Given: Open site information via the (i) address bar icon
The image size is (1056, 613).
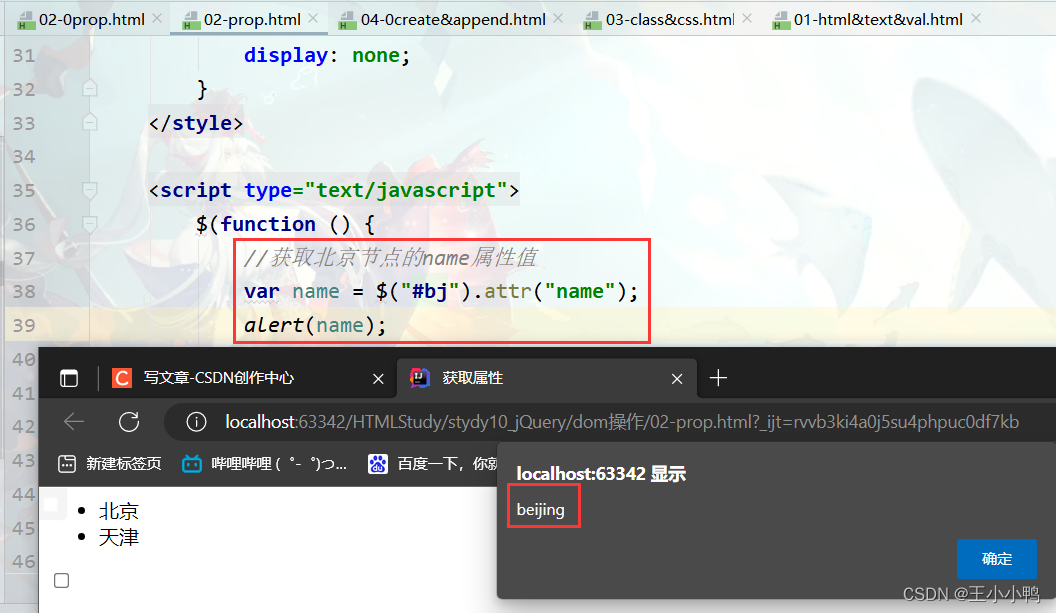Looking at the screenshot, I should pyautogui.click(x=195, y=422).
